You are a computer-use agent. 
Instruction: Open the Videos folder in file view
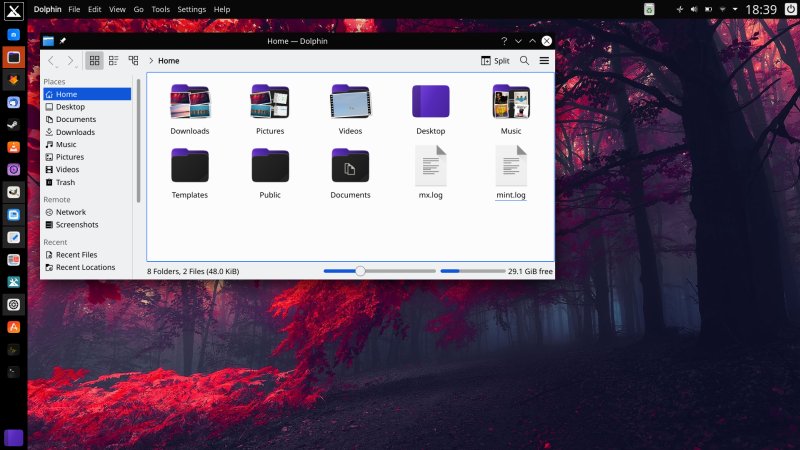point(350,103)
